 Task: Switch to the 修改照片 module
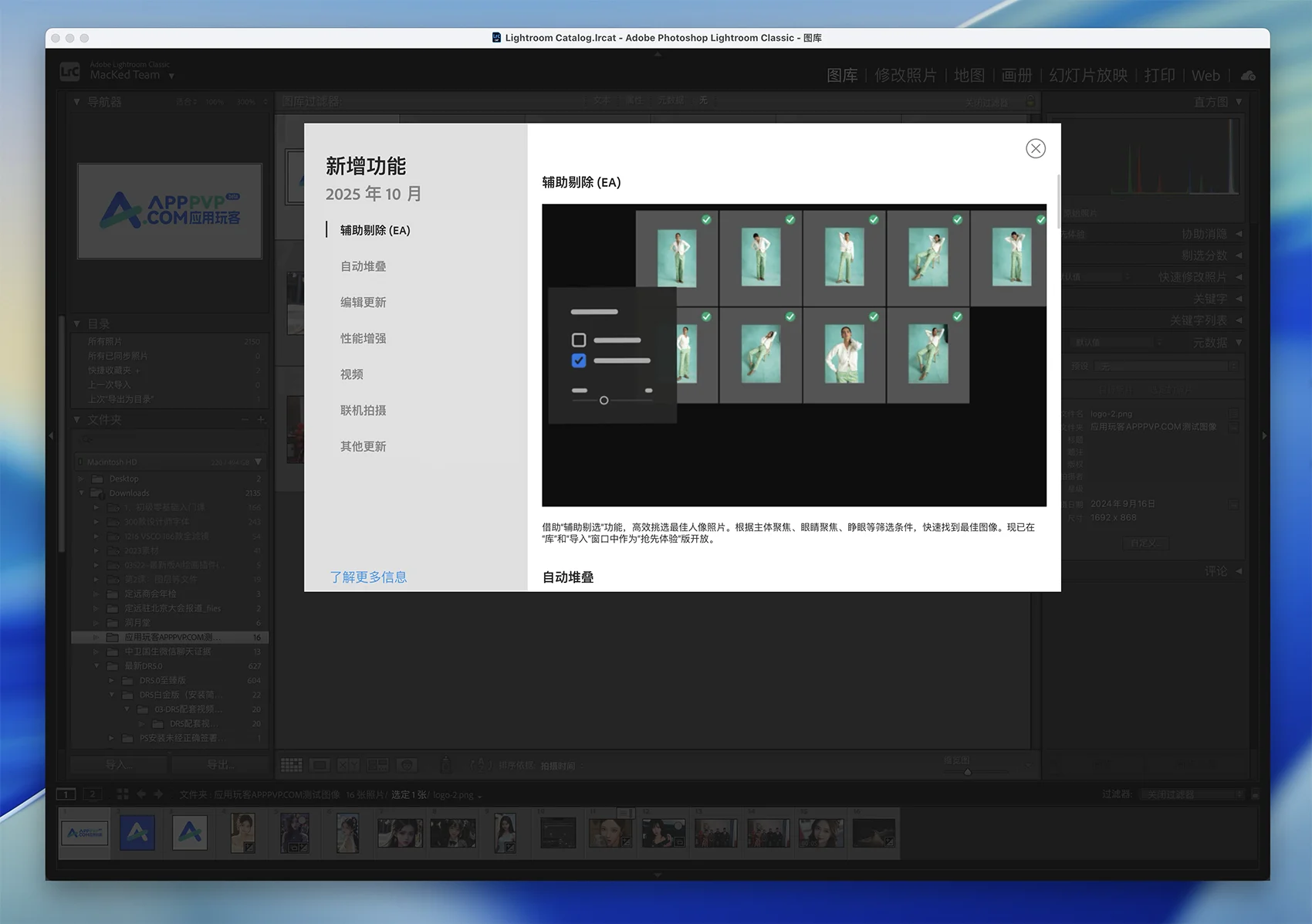(905, 75)
